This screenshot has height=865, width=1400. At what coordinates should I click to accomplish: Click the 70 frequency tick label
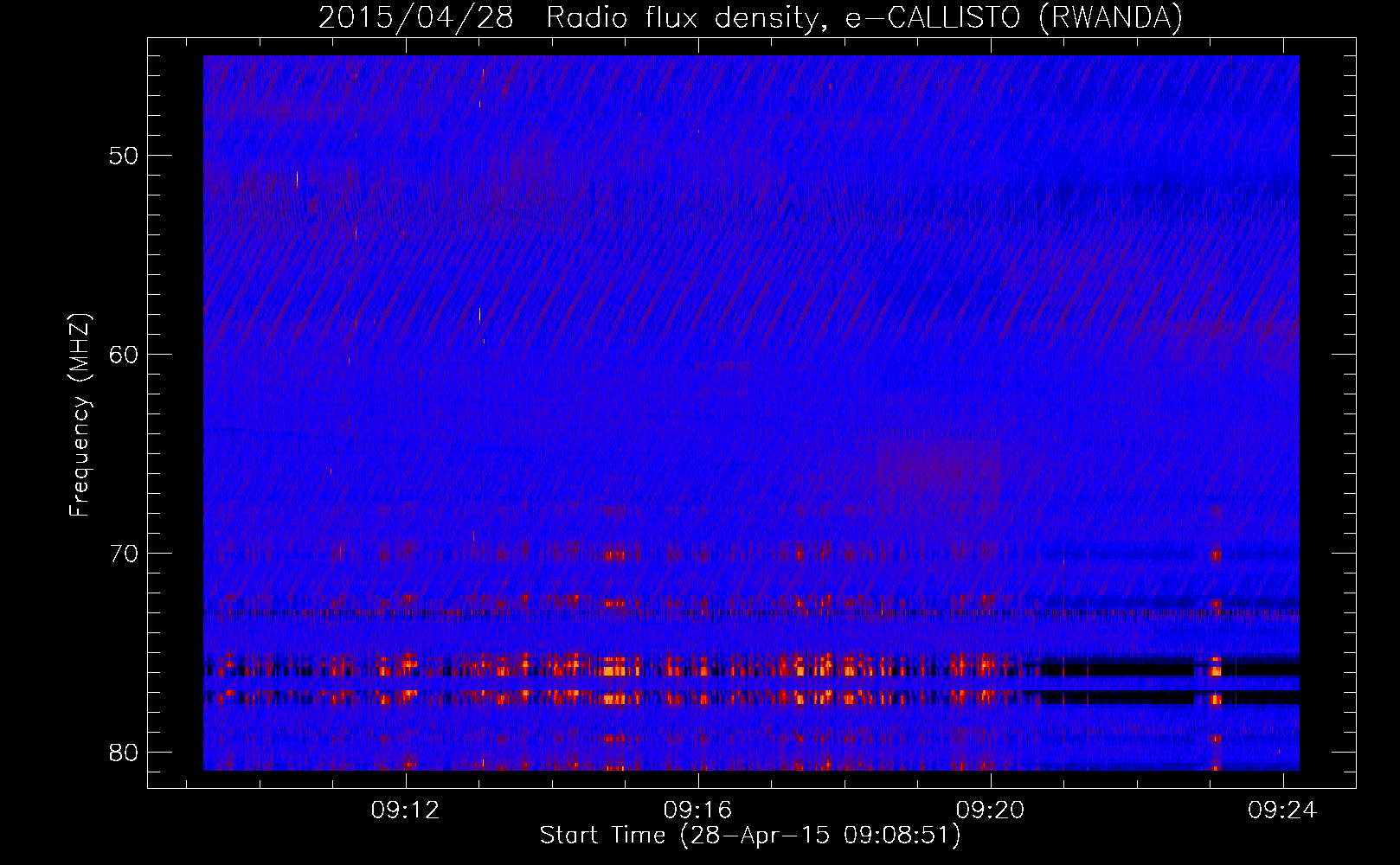[125, 554]
